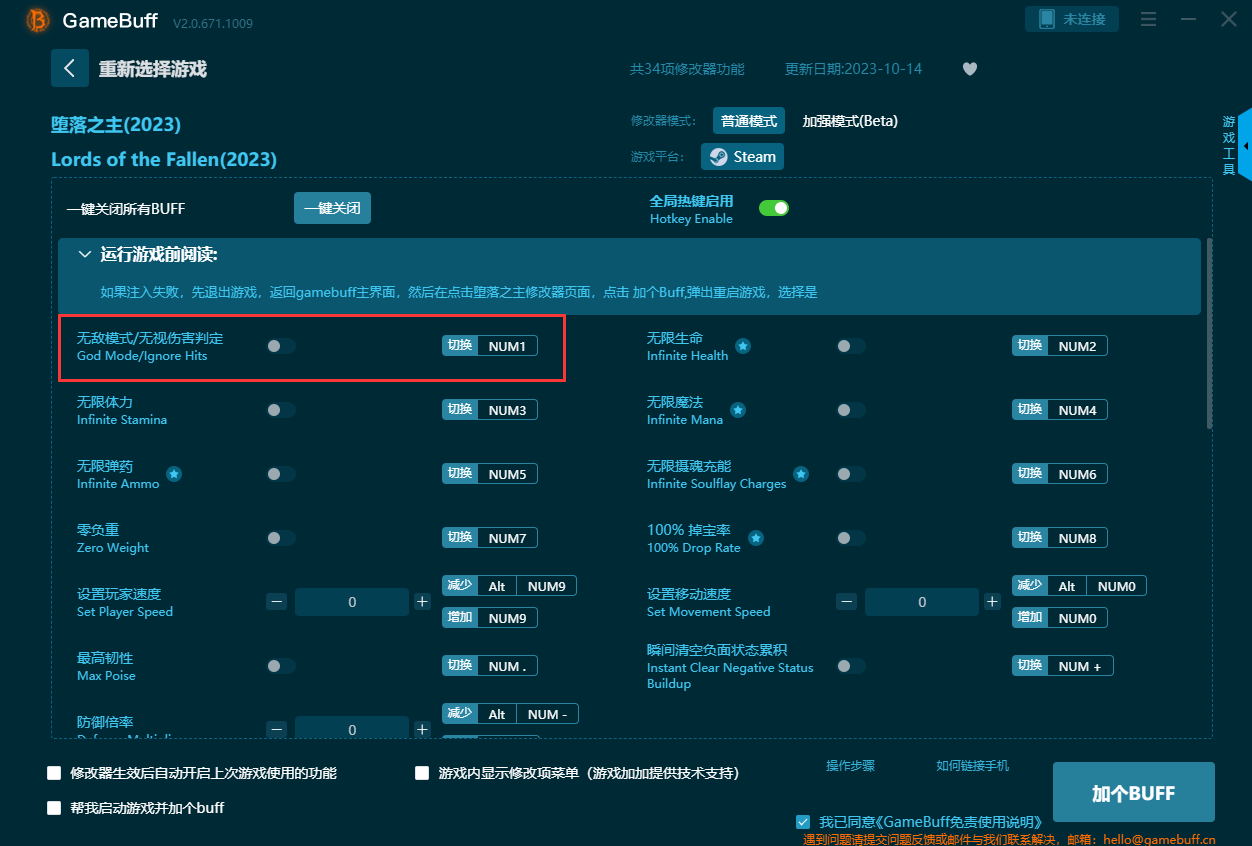Click the Set Movement Speed value field

tap(921, 602)
